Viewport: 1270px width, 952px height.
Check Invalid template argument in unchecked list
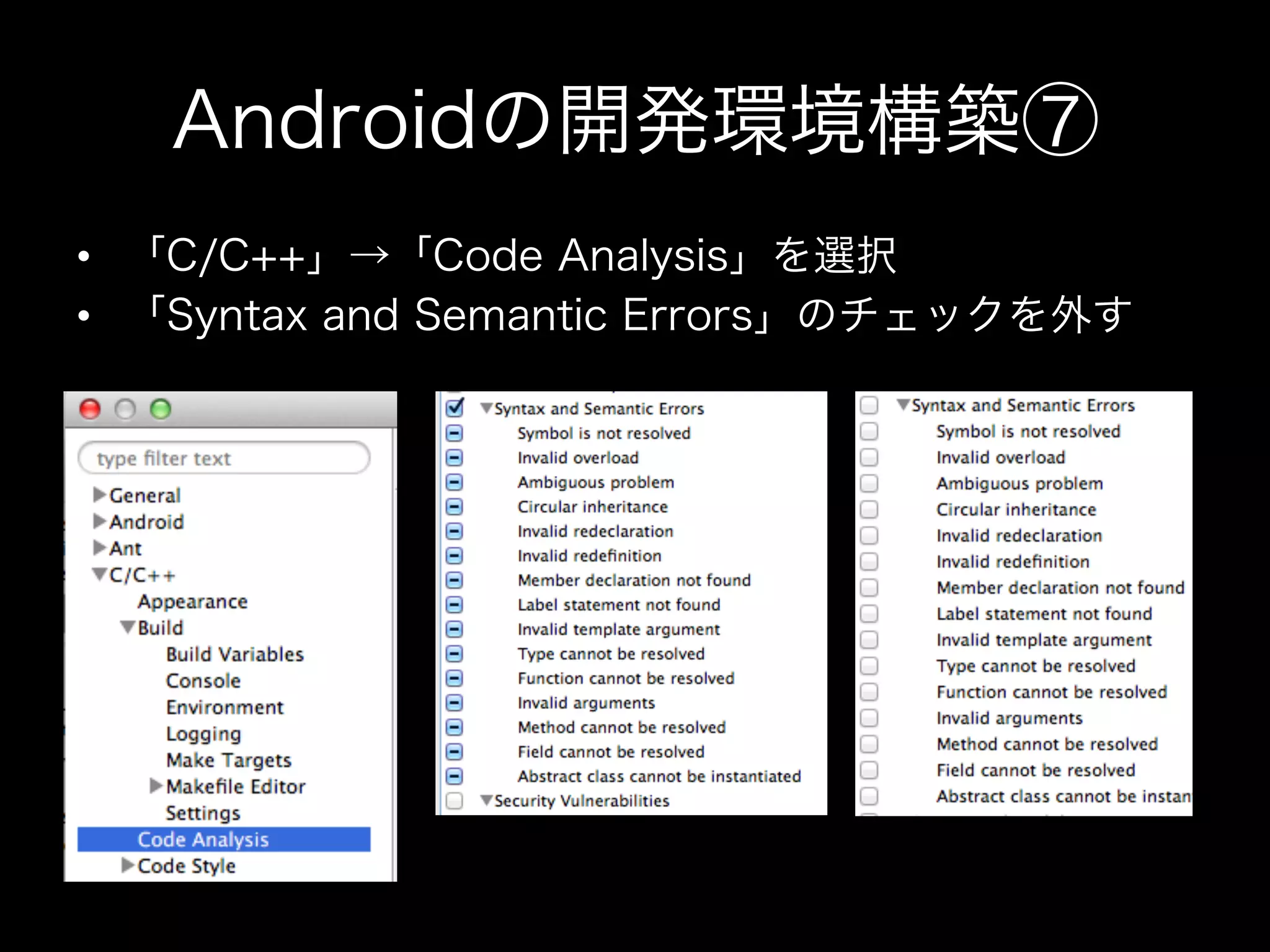click(x=869, y=640)
